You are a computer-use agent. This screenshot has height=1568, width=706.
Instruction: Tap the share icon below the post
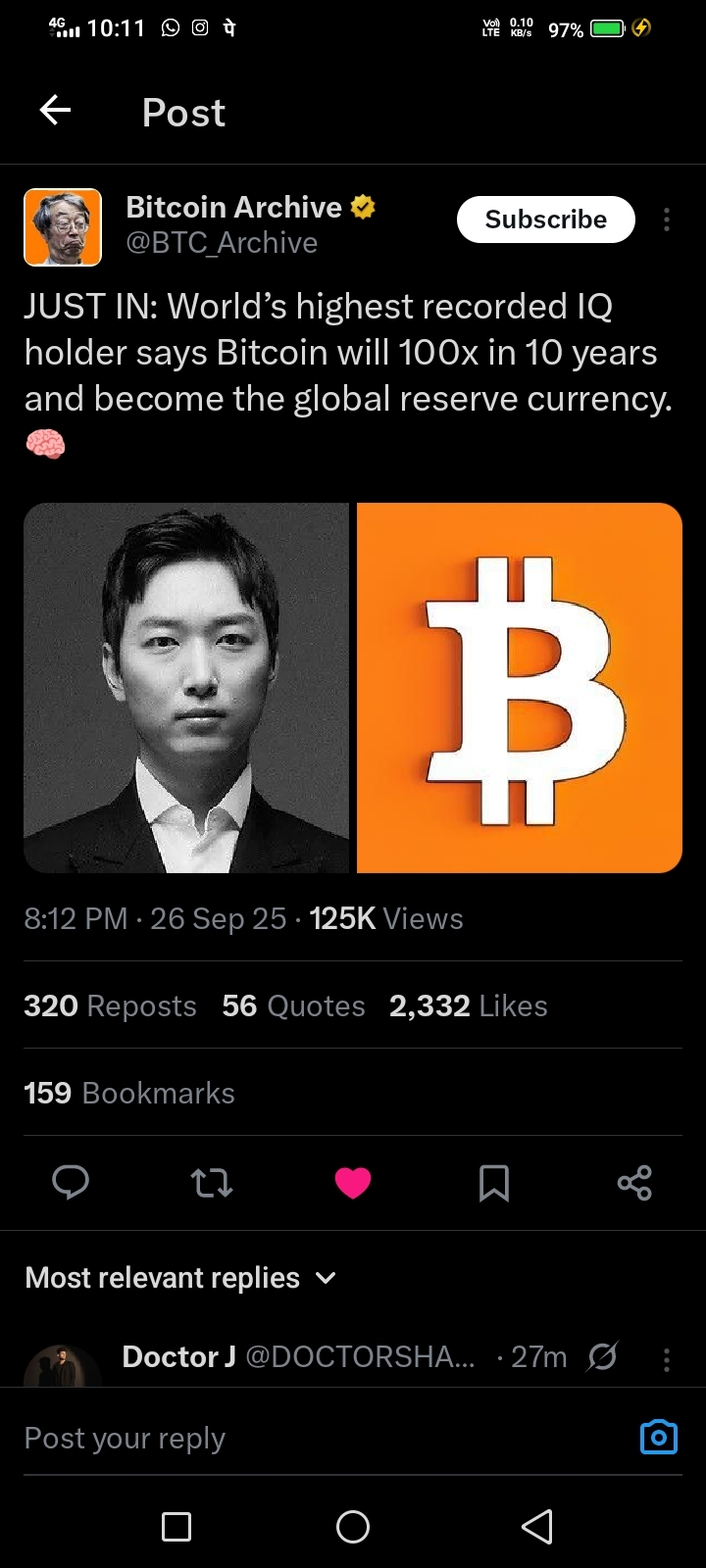(634, 1183)
